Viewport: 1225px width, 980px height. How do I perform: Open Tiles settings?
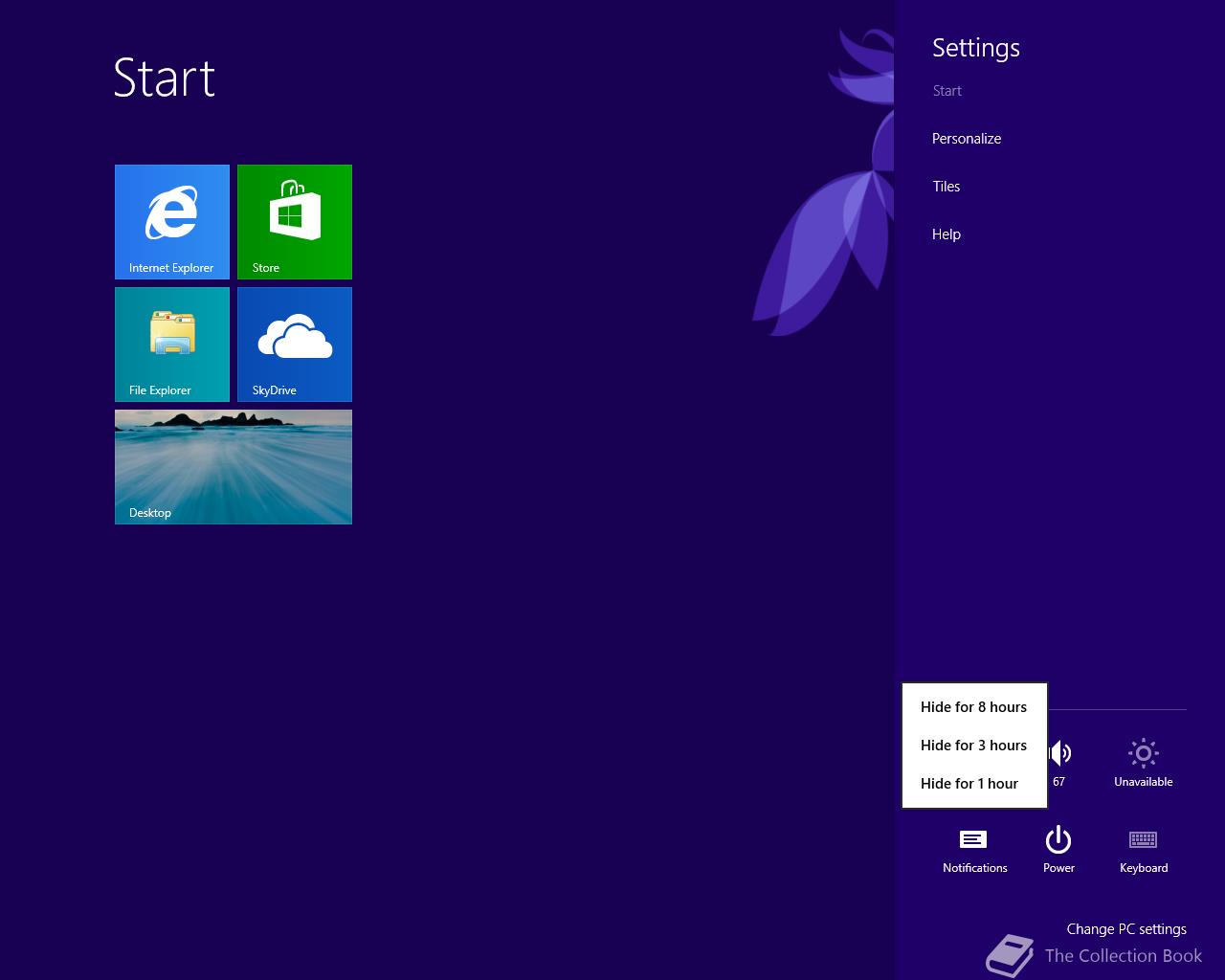(947, 187)
